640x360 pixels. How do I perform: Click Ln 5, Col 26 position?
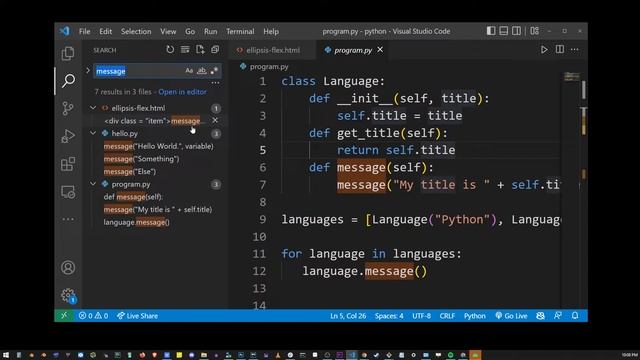348,316
